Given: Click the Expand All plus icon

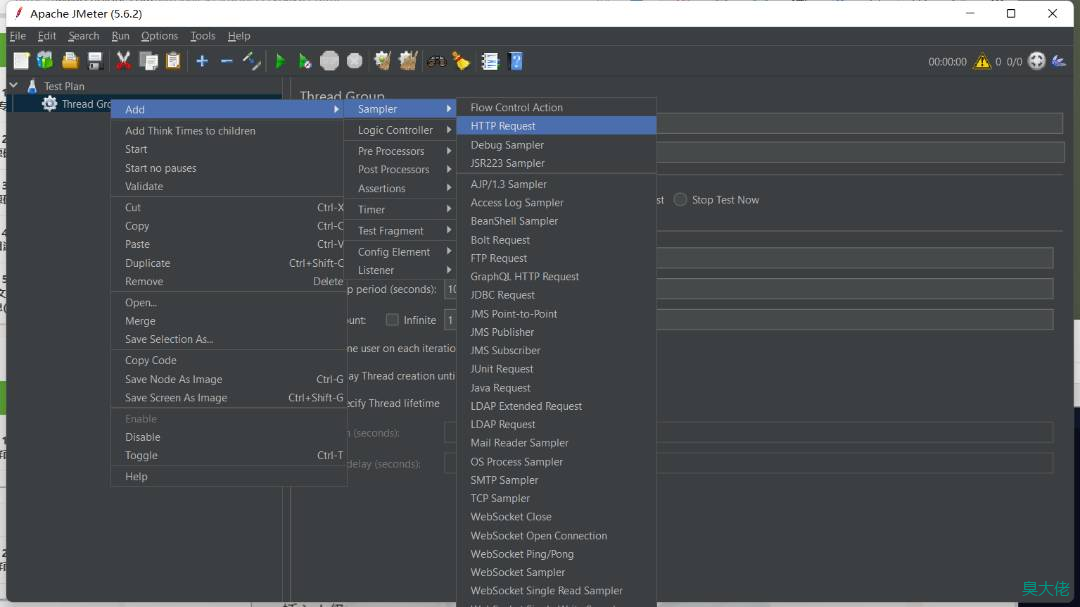Looking at the screenshot, I should coord(202,61).
